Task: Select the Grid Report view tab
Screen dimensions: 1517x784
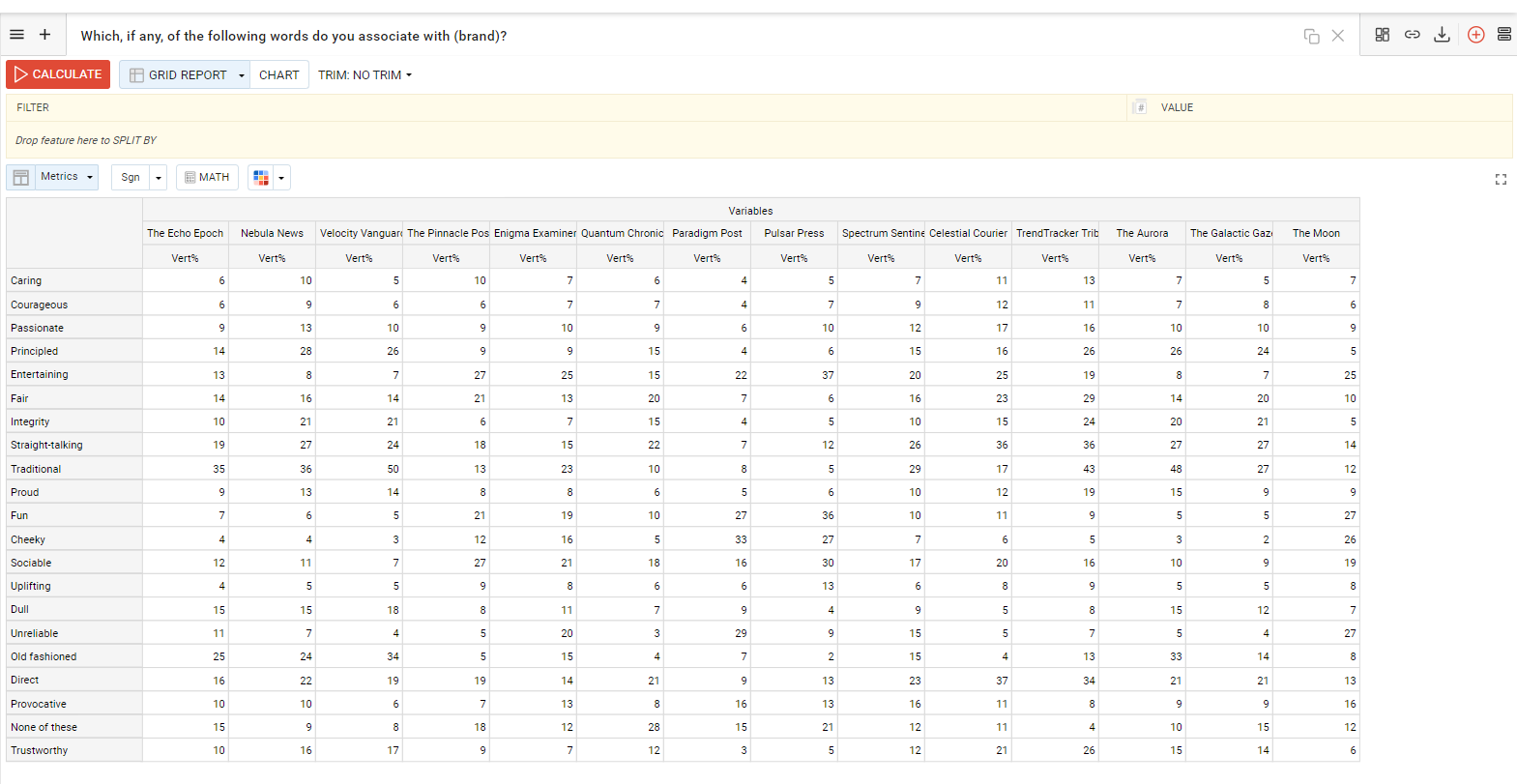Action: (x=179, y=75)
